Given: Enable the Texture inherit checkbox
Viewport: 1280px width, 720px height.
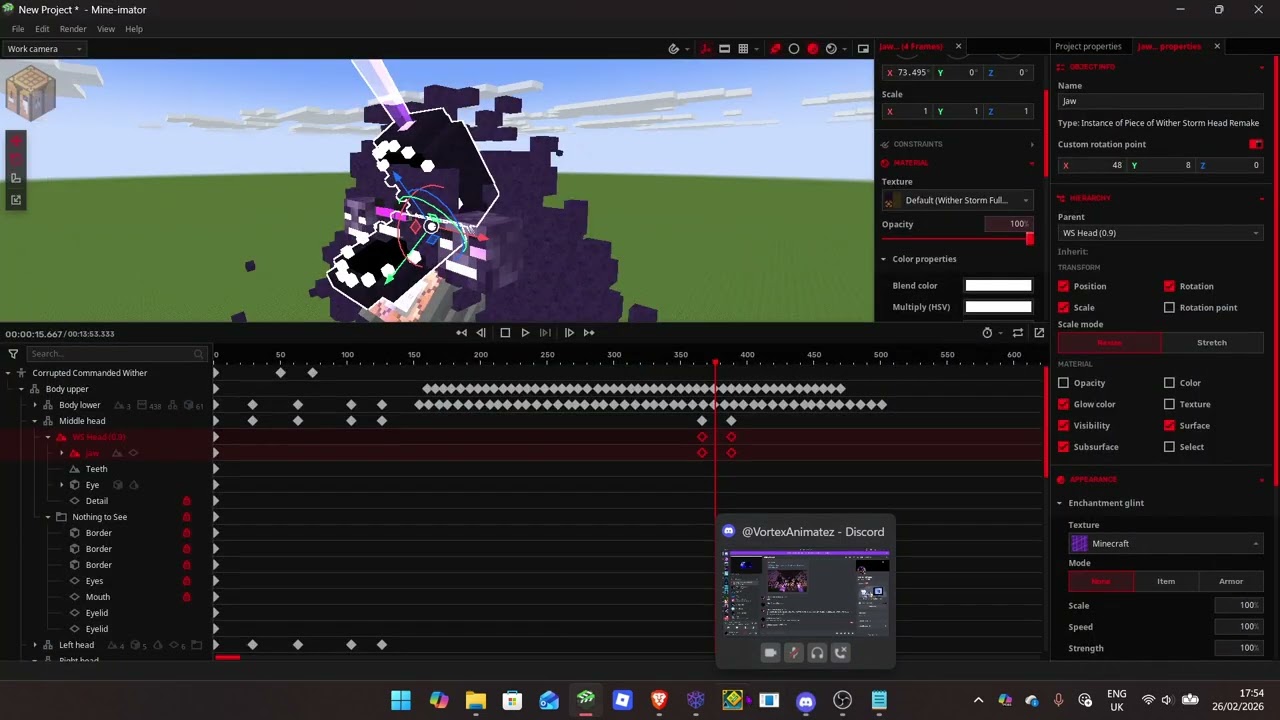Looking at the screenshot, I should click(1169, 404).
